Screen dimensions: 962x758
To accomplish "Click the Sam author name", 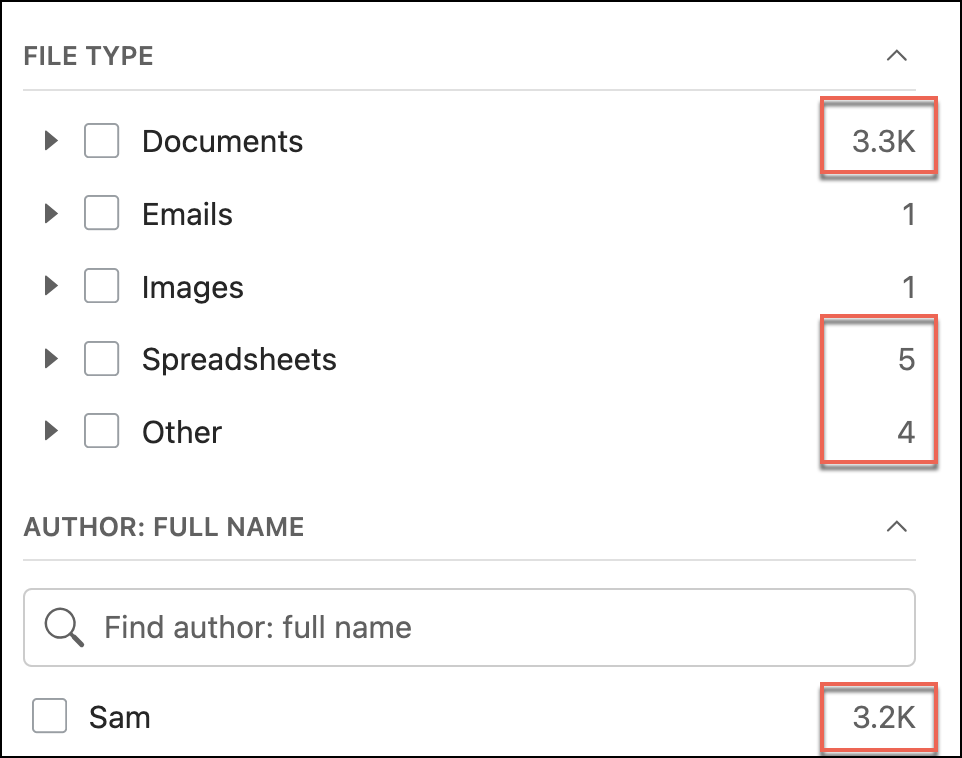I will (120, 716).
